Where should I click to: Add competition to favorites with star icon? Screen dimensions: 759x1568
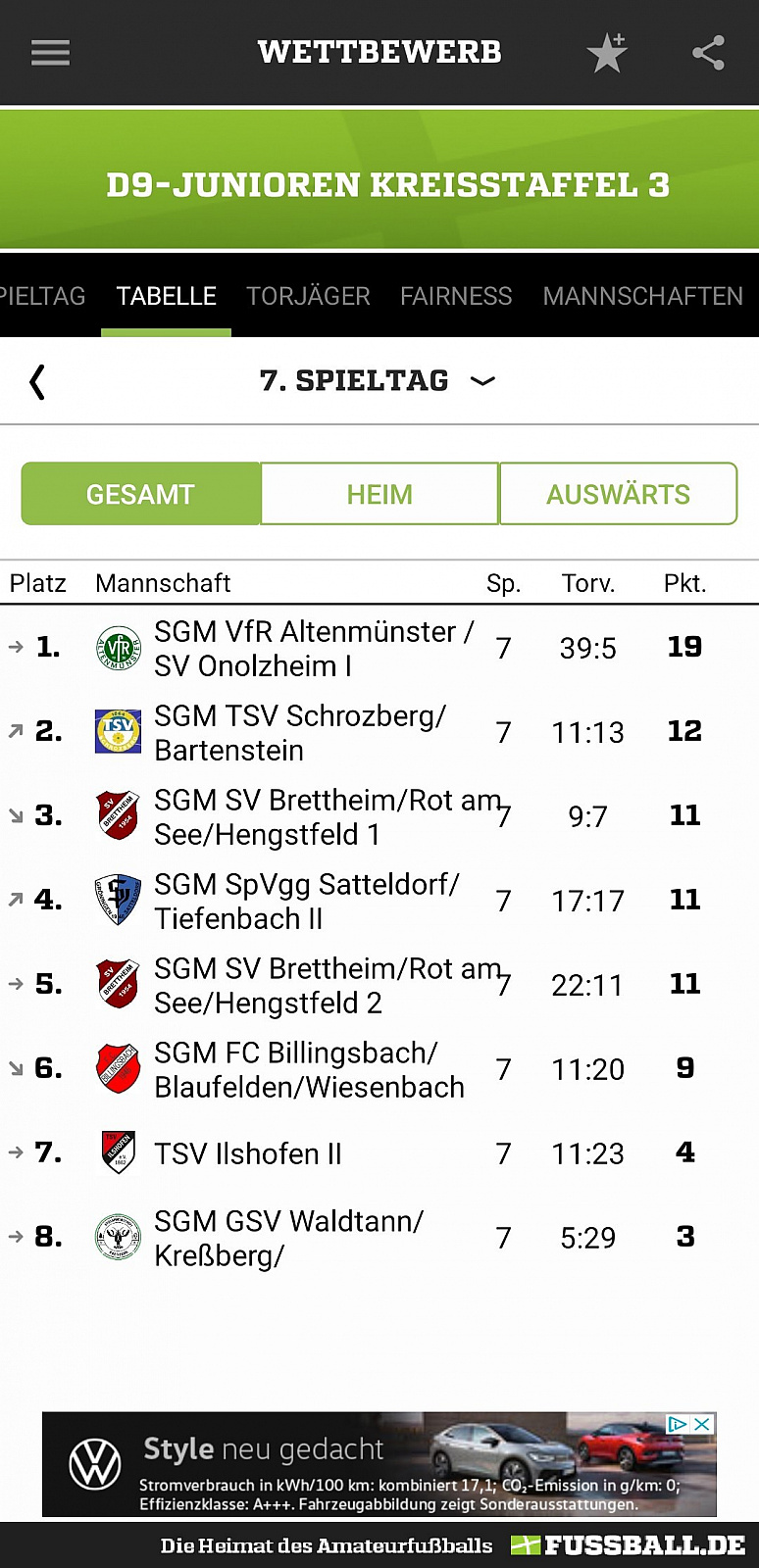[607, 53]
